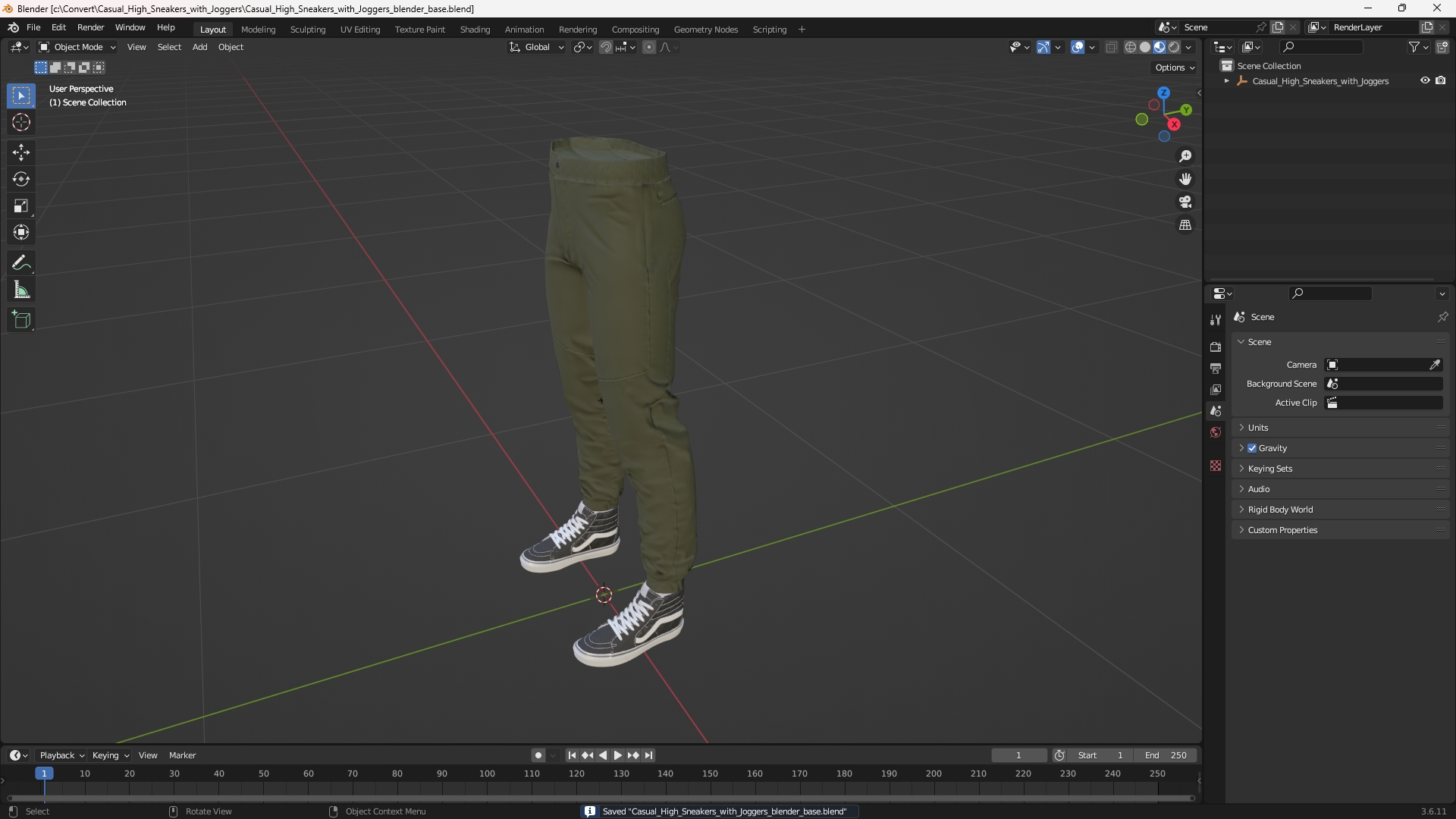Click the Zoom view magnifier icon
Image resolution: width=1456 pixels, height=819 pixels.
point(1185,156)
